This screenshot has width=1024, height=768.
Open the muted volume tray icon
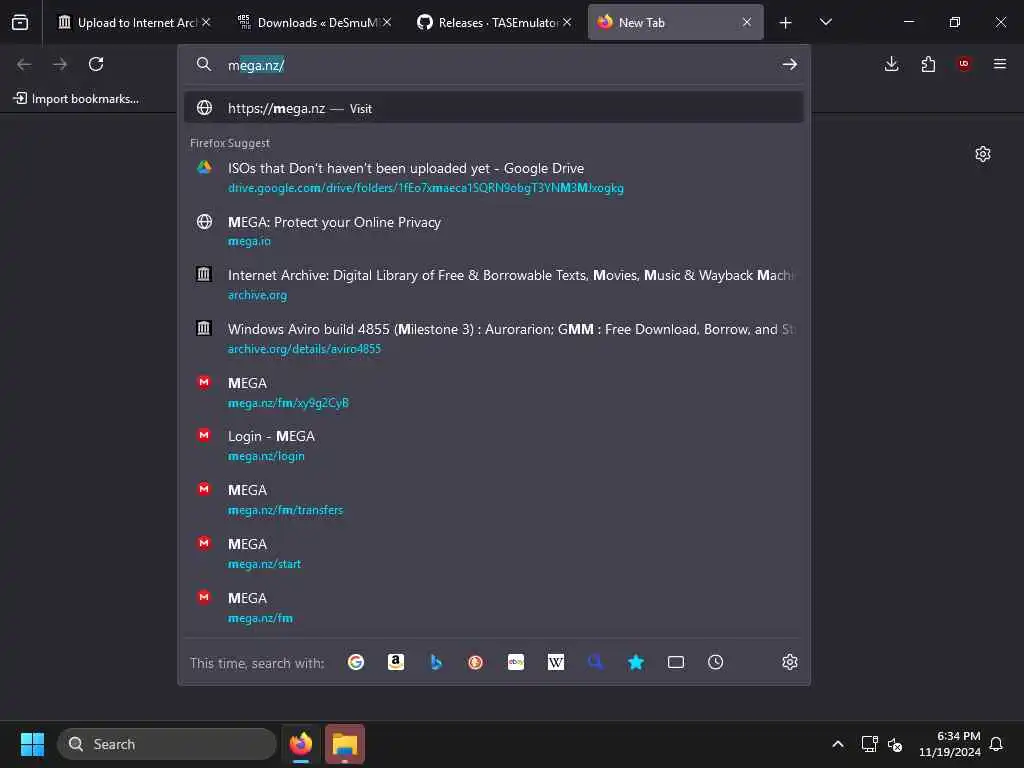[895, 744]
